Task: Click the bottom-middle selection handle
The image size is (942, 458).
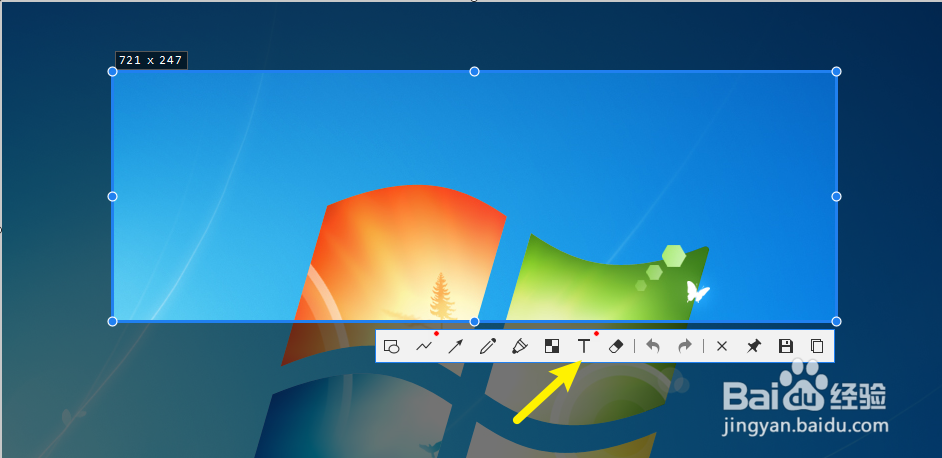Action: pos(475,322)
